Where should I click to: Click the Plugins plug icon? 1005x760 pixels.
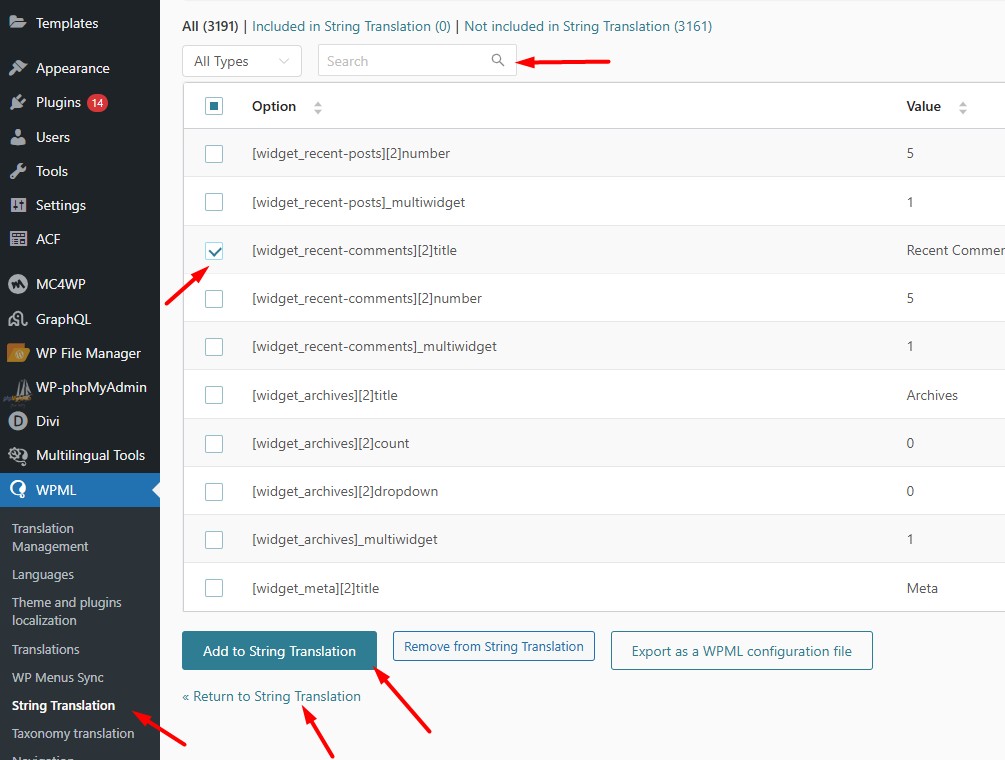tap(18, 103)
